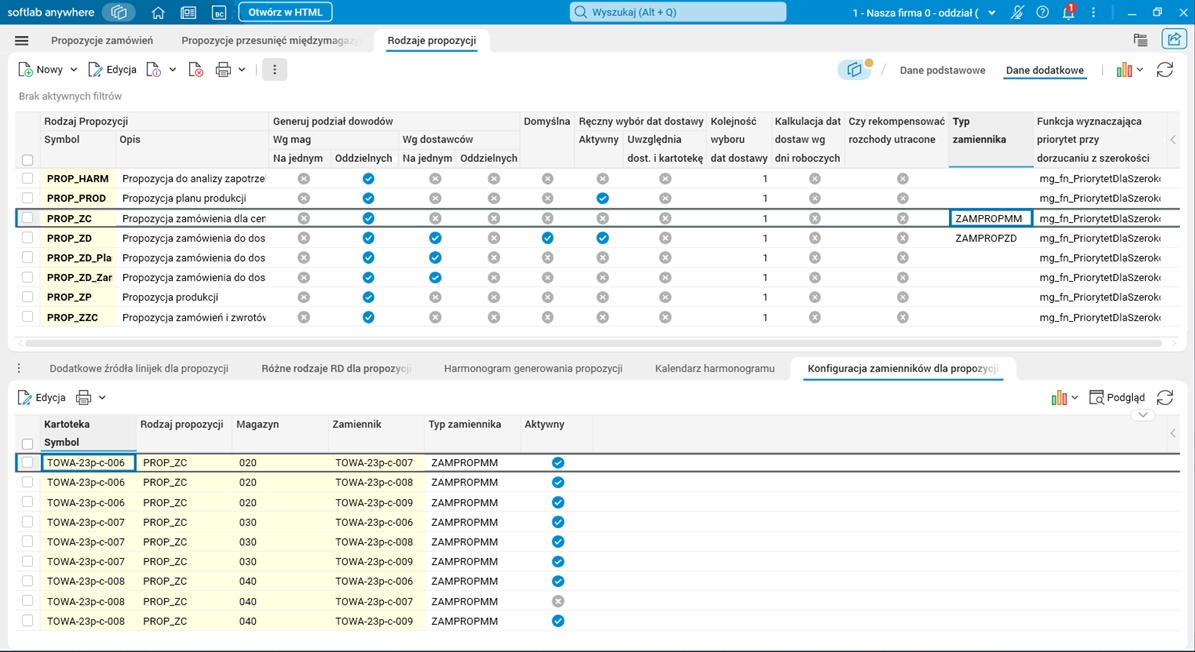
Task: Switch to the Dane podstawowe view
Action: click(942, 70)
